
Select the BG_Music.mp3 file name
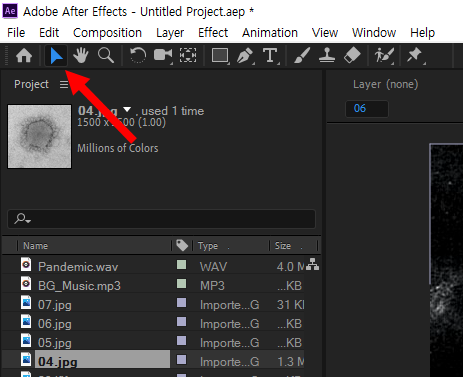coord(79,286)
